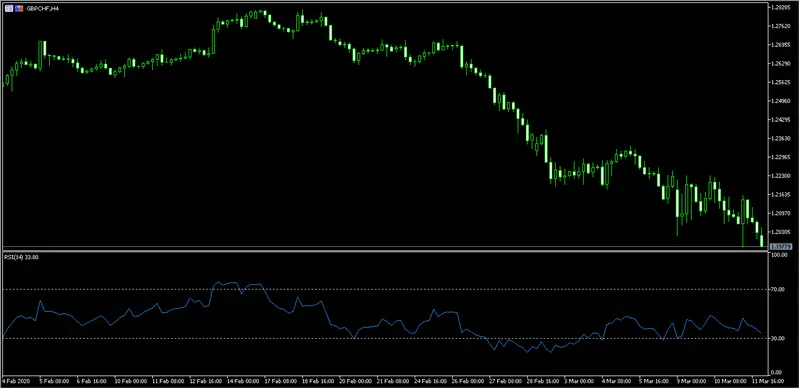Click the divider between price chart and RSI

[385, 250]
